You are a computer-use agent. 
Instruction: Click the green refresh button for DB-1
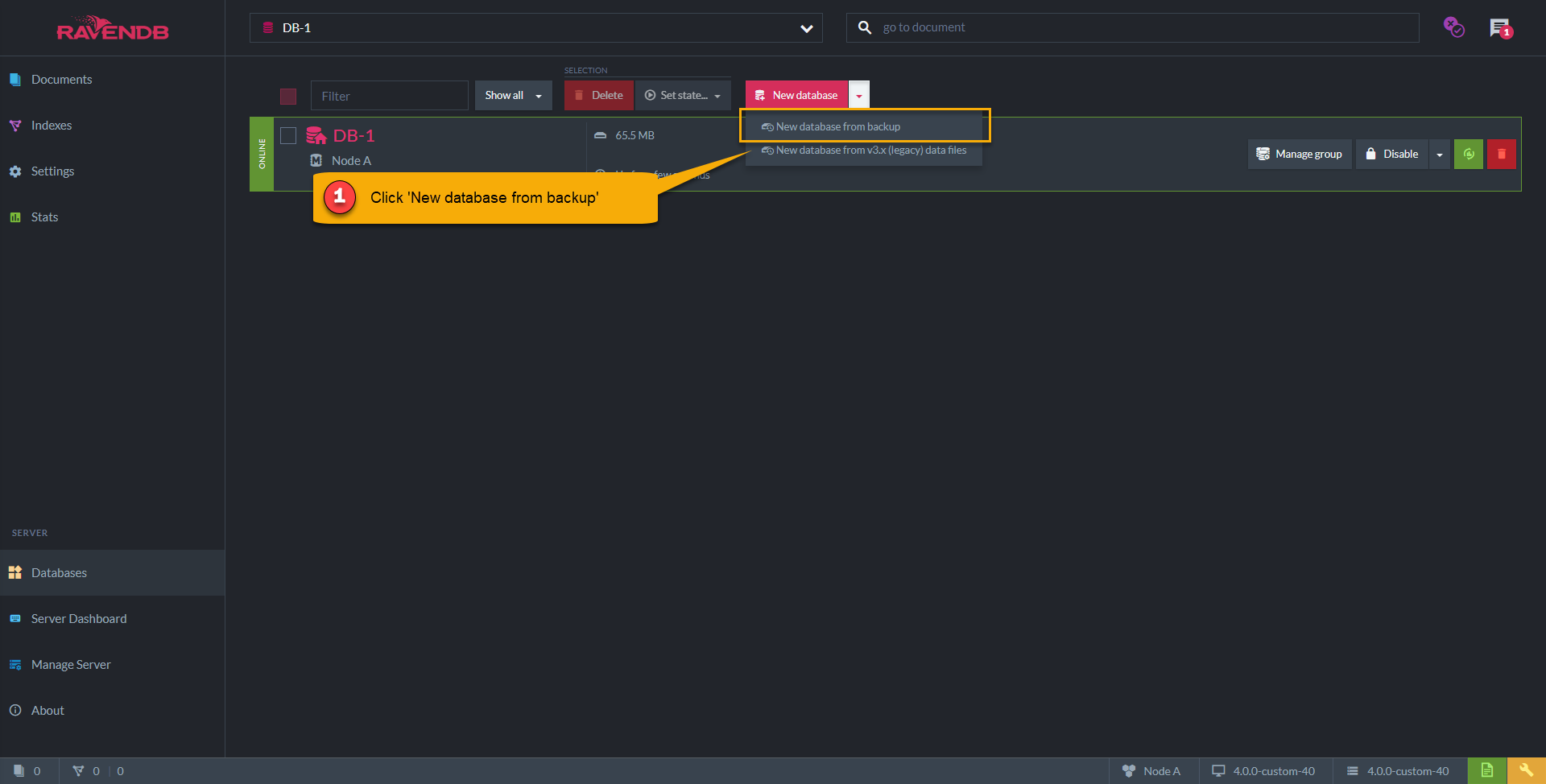click(1469, 155)
